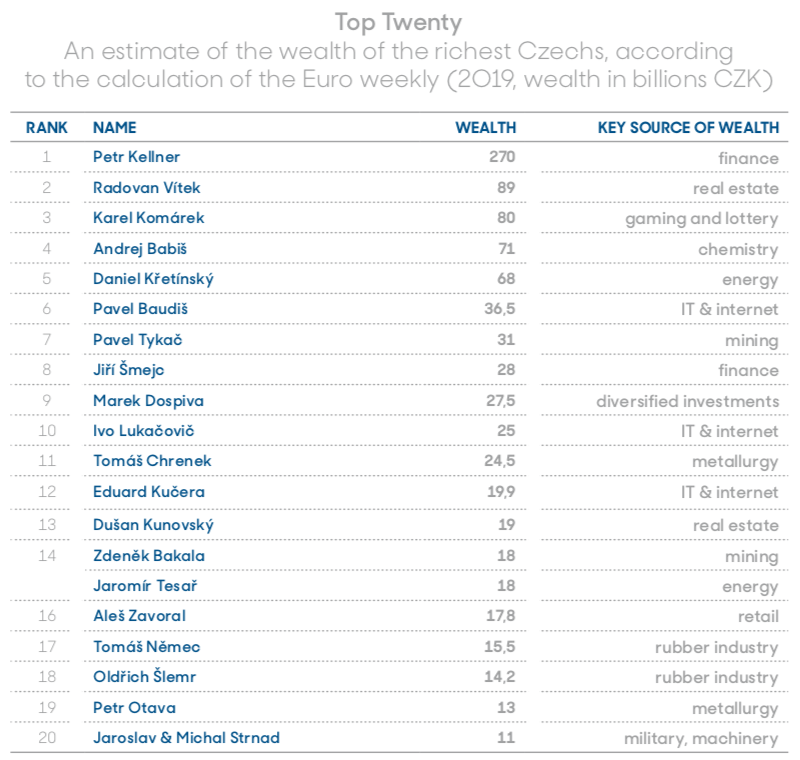The image size is (800, 760).
Task: Click the NAME column header
Action: 115,128
